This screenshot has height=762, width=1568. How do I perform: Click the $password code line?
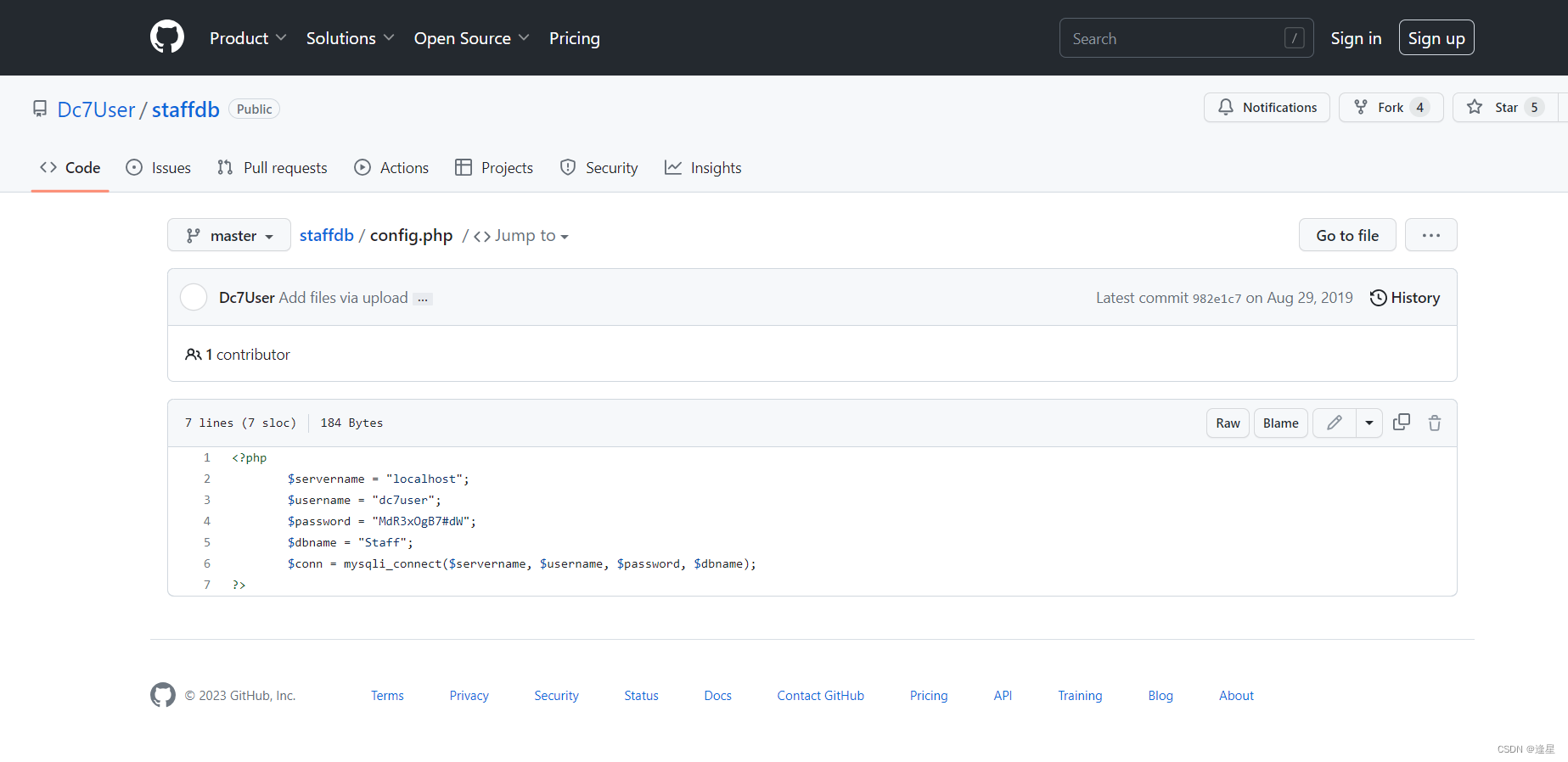click(382, 521)
